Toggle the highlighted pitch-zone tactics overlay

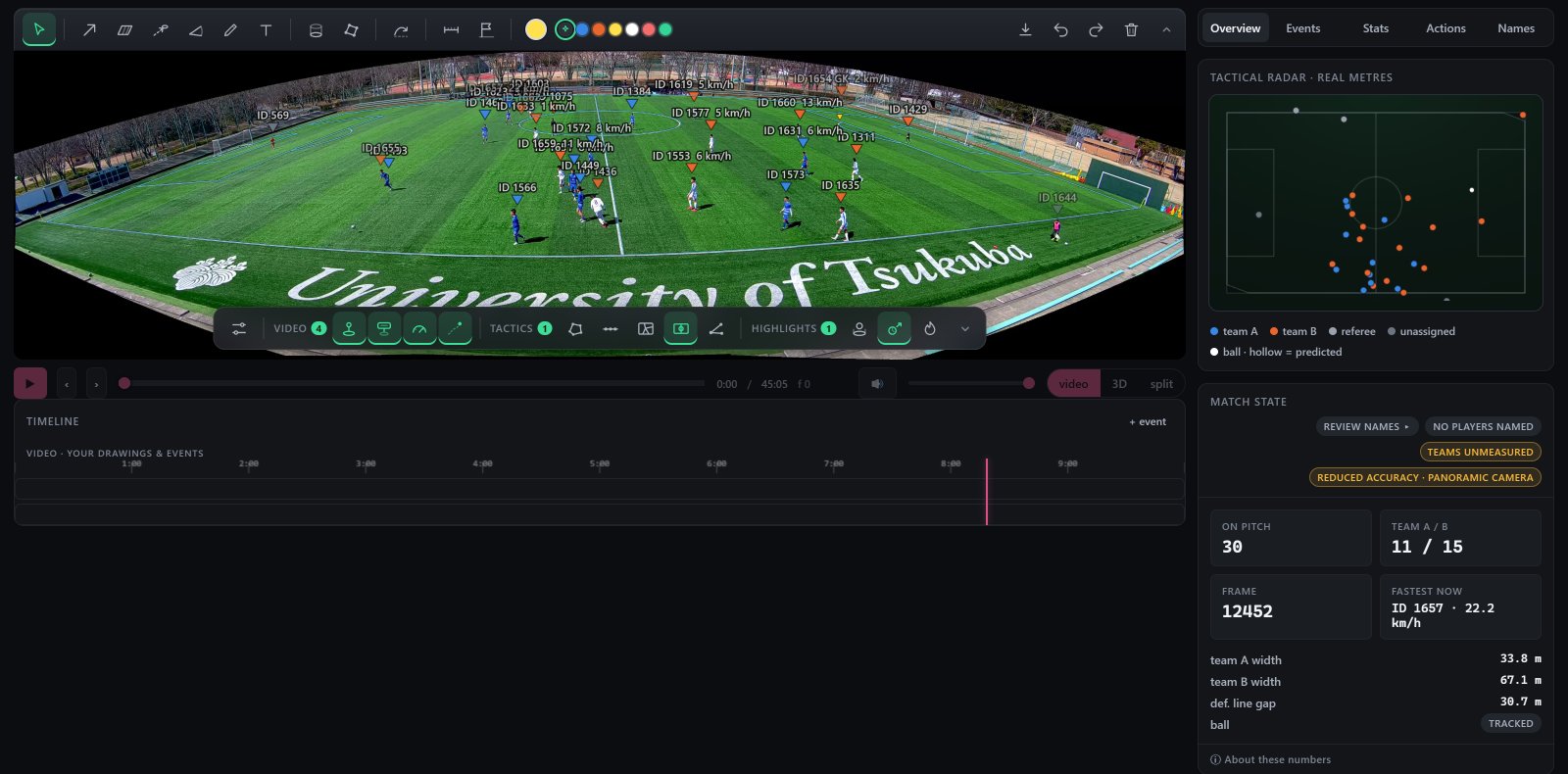tap(681, 329)
